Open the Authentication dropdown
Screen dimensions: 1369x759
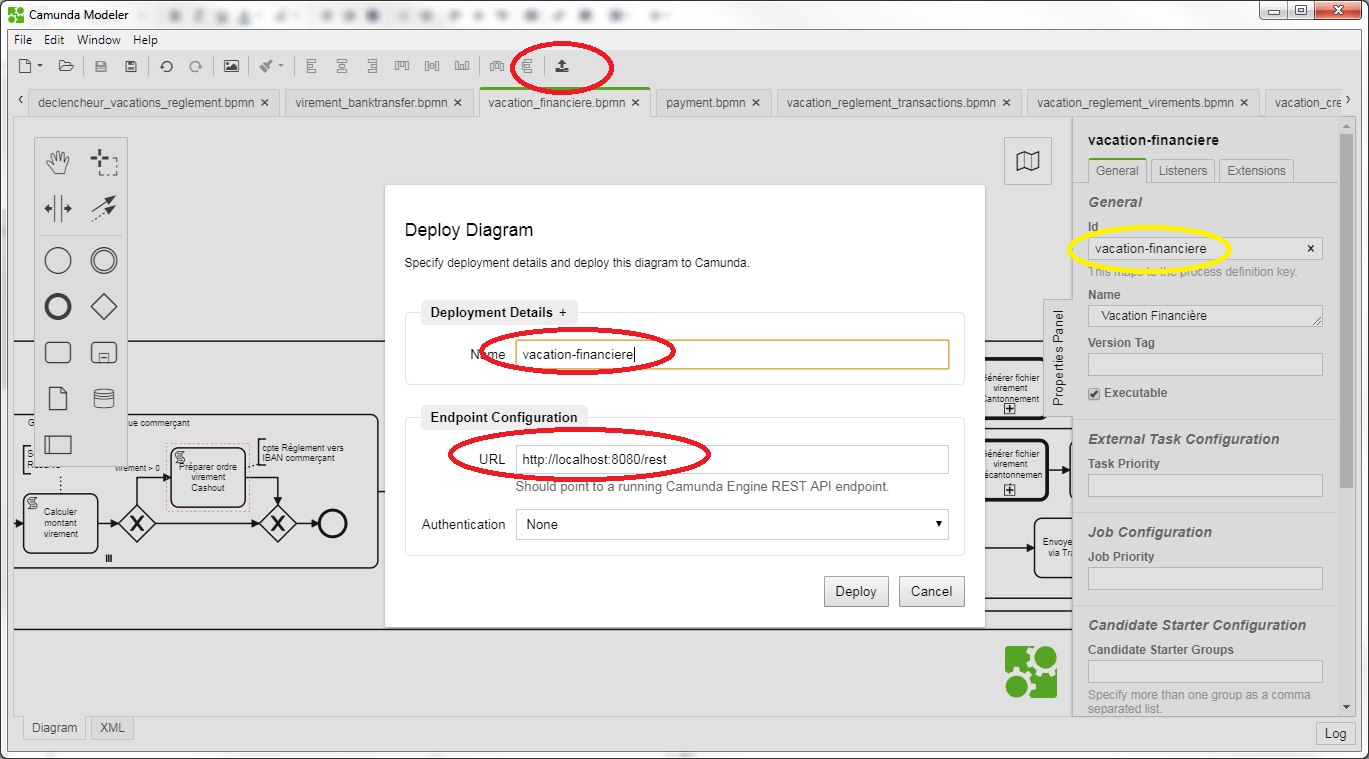[x=731, y=524]
